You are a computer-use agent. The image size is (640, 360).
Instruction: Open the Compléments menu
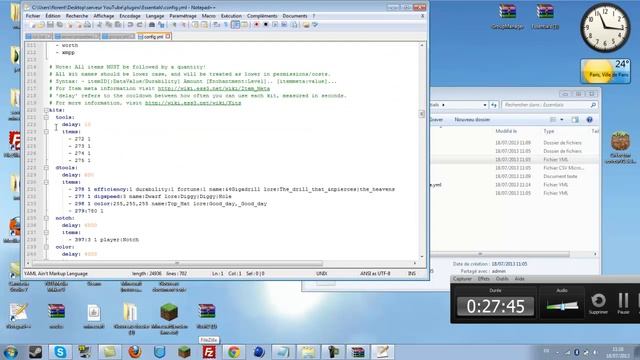pos(262,16)
